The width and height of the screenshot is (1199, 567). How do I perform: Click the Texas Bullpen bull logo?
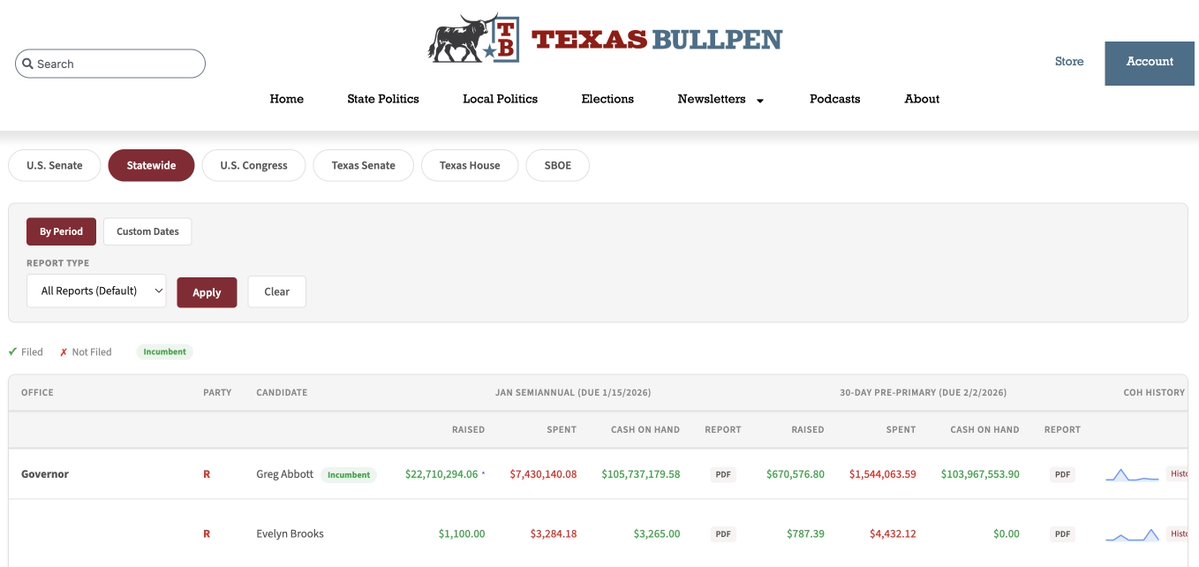[x=473, y=38]
